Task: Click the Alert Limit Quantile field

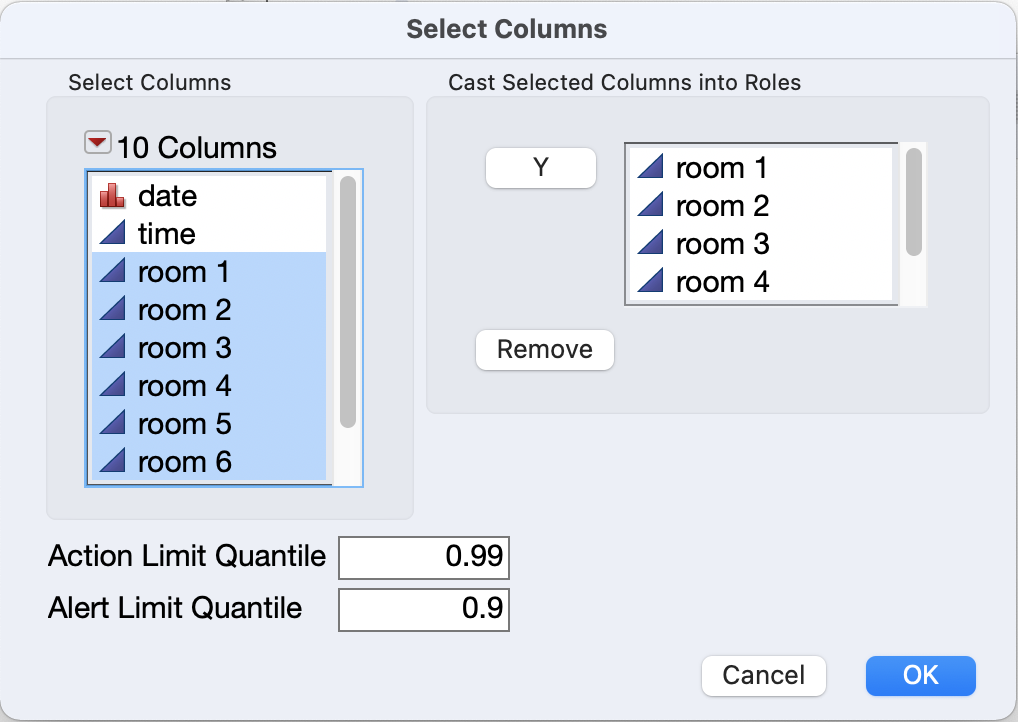Action: (424, 610)
